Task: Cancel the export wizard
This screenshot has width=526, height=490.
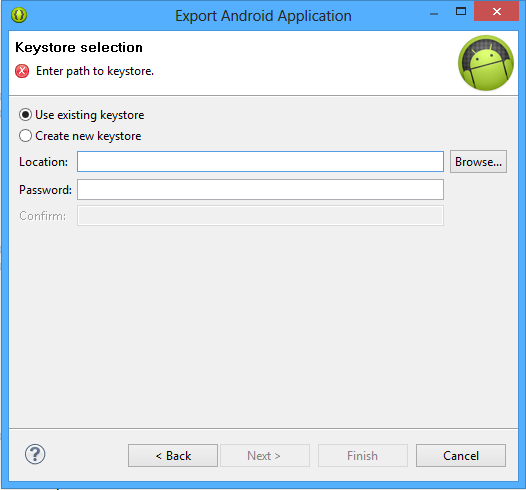Action: pyautogui.click(x=461, y=455)
